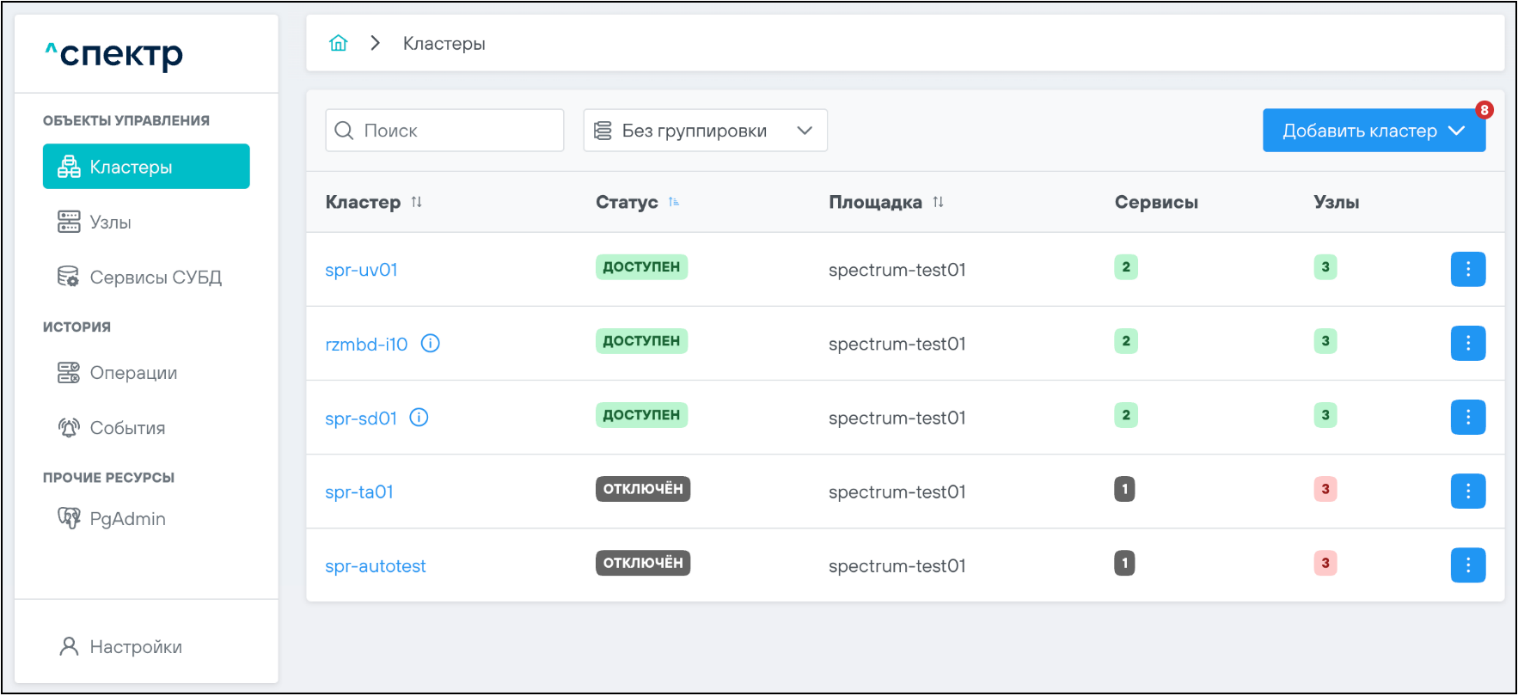Image resolution: width=1518 pixels, height=696 pixels.
Task: Sort table by Площадка column icon
Action: [938, 203]
